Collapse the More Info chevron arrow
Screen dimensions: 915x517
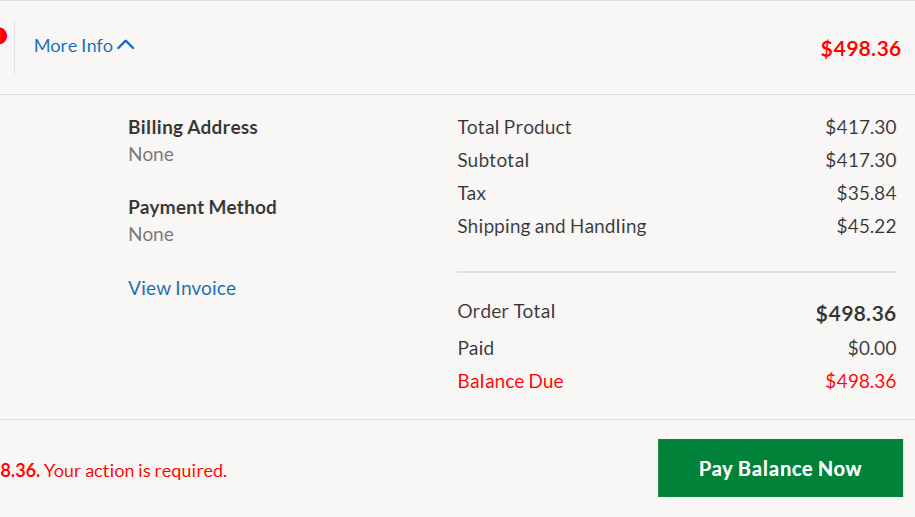(x=126, y=46)
